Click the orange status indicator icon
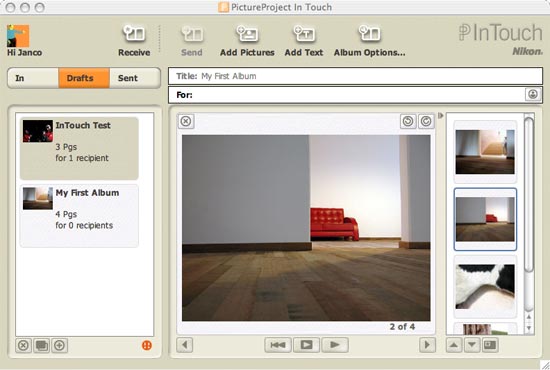The image size is (550, 370). click(147, 345)
